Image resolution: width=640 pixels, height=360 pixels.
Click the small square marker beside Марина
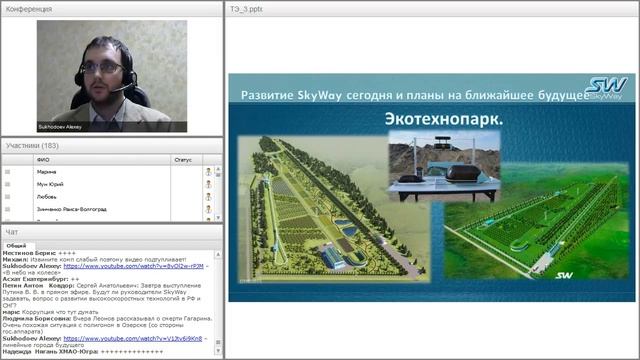tap(7, 172)
